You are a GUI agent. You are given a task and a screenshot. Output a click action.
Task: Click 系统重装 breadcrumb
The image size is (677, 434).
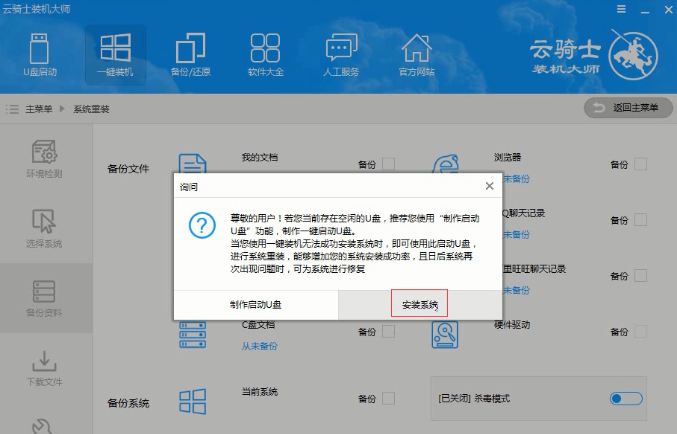91,109
